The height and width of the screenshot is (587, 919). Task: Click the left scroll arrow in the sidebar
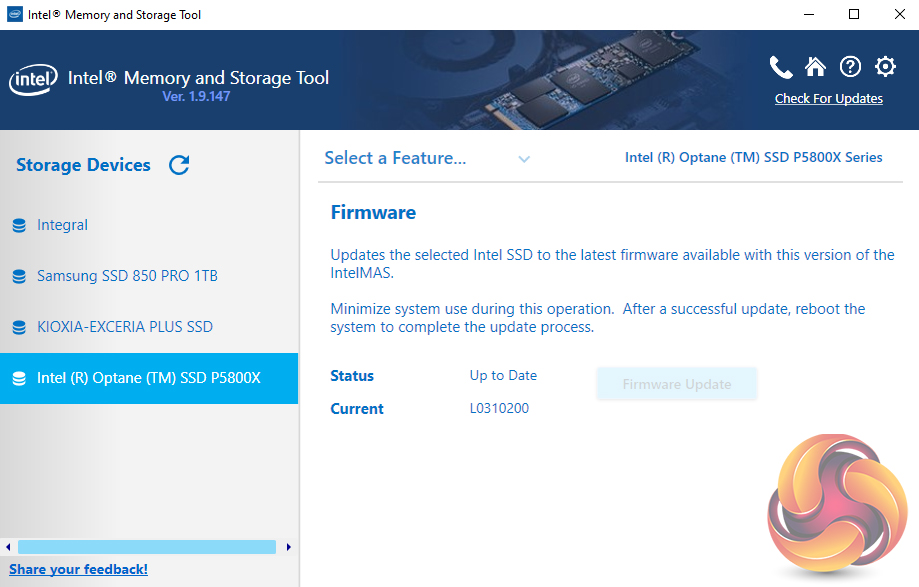tap(8, 547)
